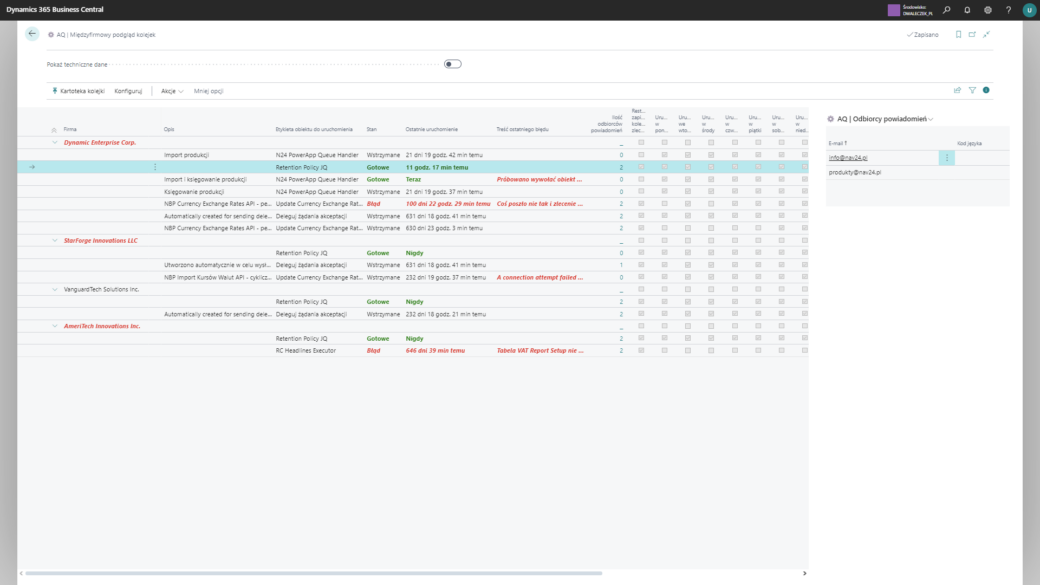
Task: Click the back arrow button
Action: click(32, 34)
